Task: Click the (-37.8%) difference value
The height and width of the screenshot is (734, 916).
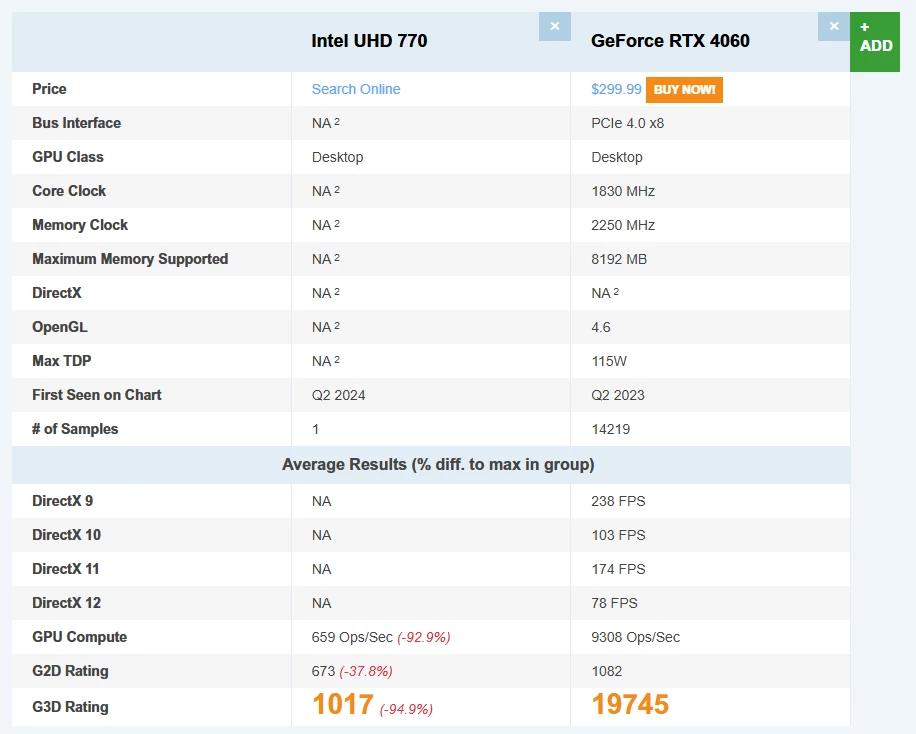Action: (366, 671)
